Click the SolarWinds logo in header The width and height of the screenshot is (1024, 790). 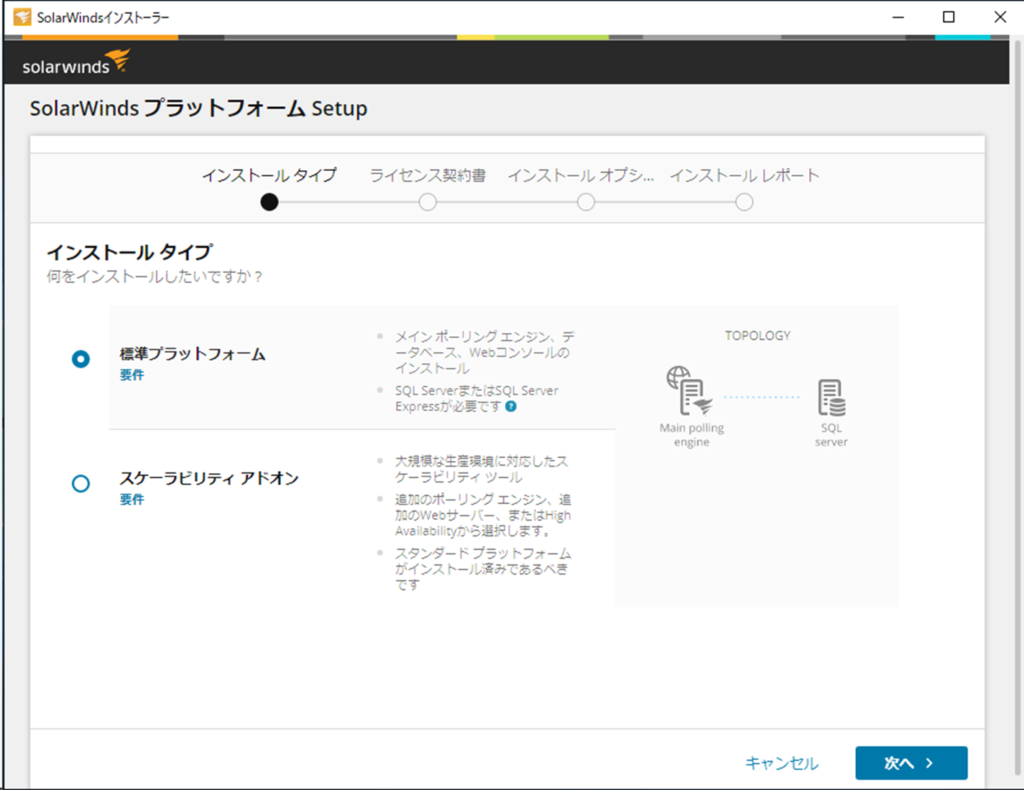pos(76,62)
